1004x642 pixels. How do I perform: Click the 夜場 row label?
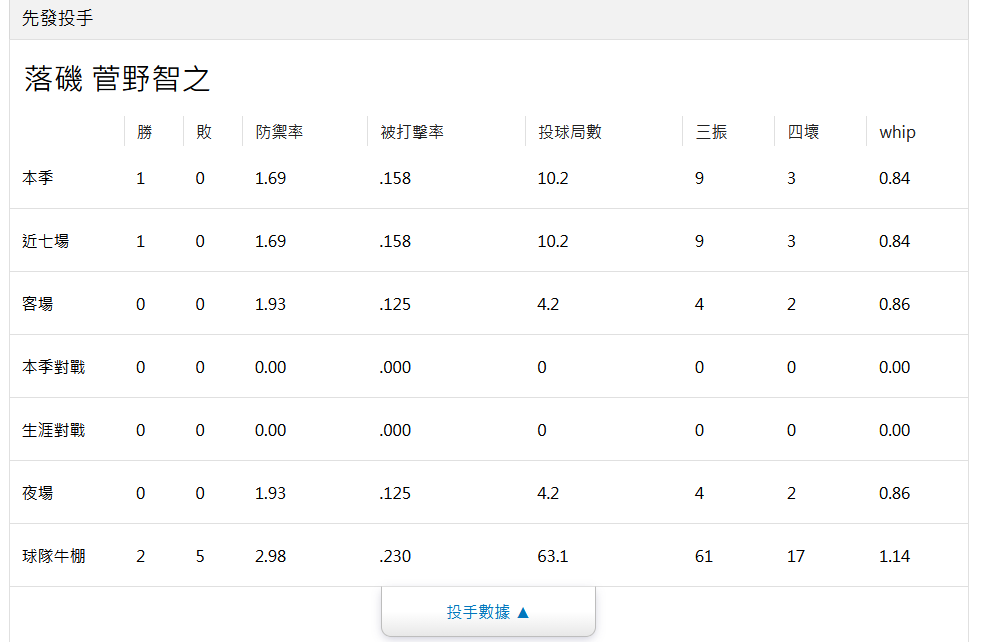coord(38,493)
